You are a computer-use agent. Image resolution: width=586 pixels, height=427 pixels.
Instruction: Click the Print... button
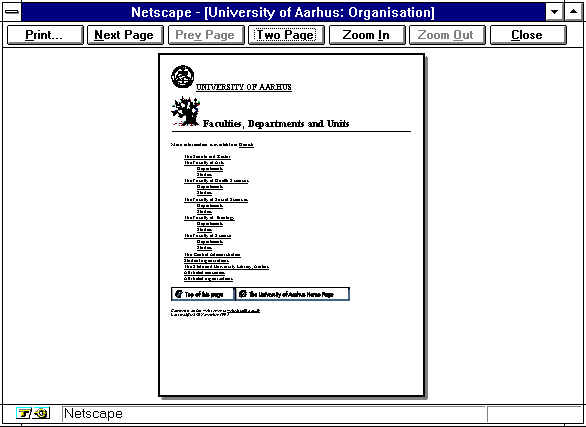click(45, 35)
